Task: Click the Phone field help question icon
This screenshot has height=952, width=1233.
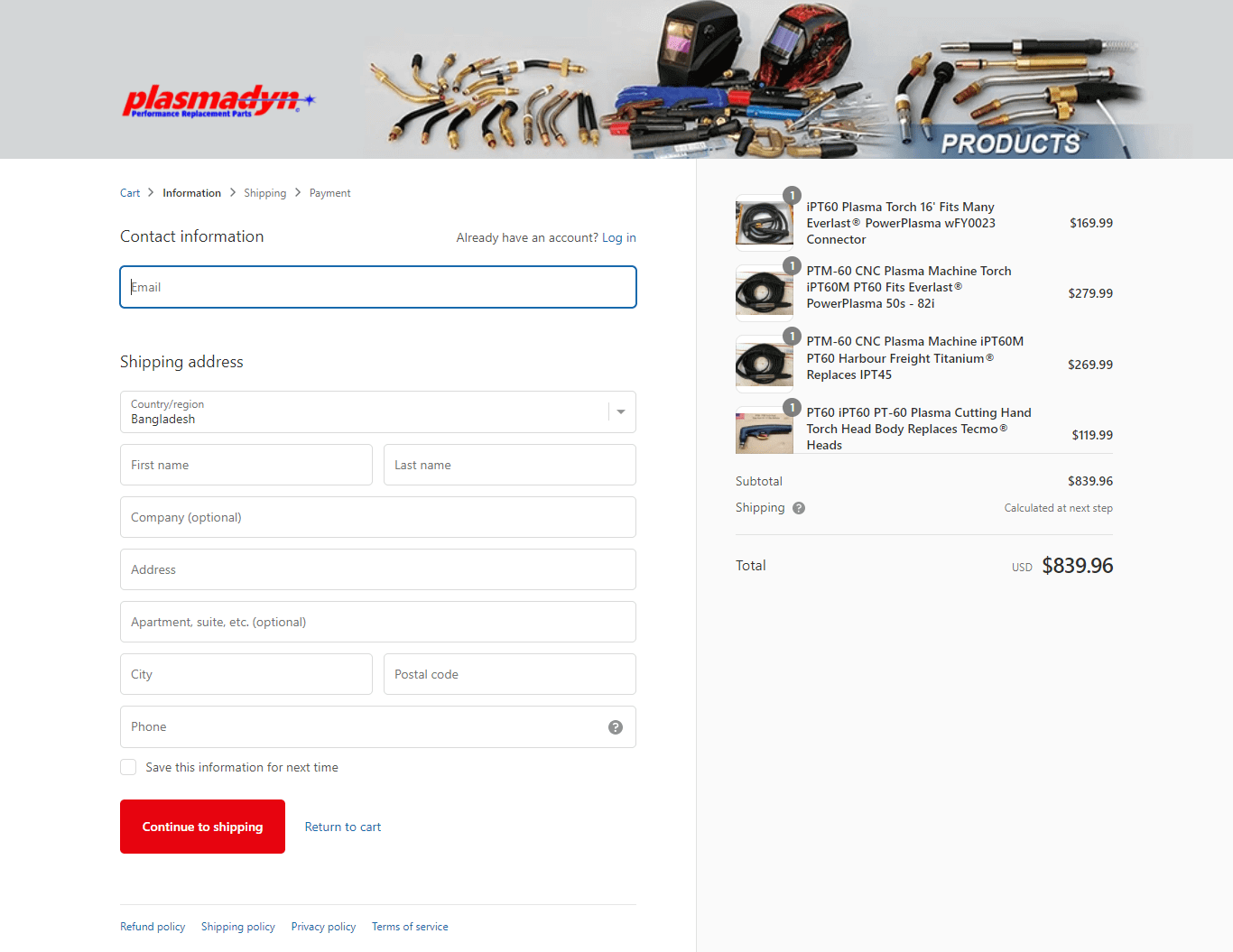Action: [x=616, y=727]
